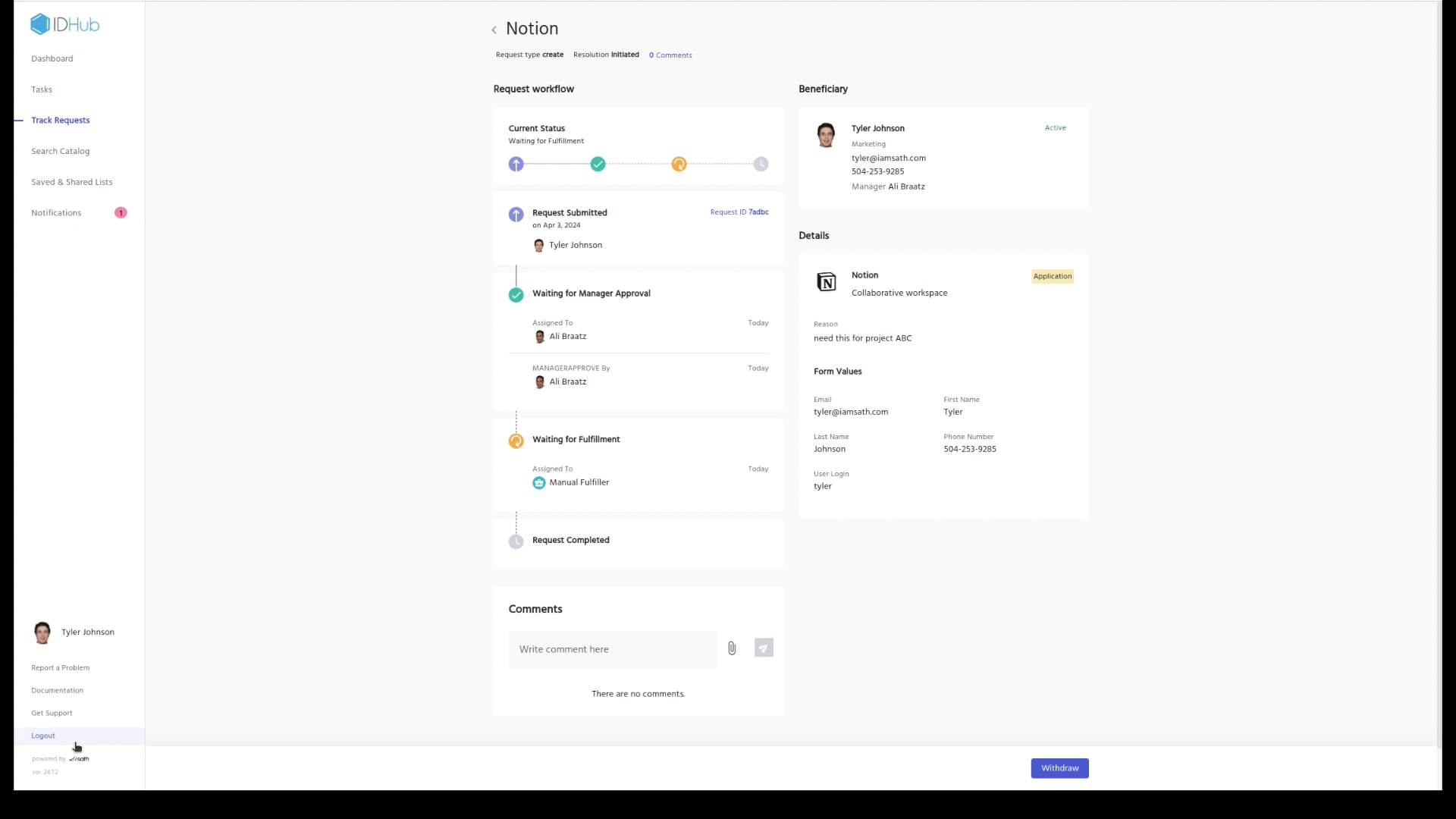
Task: Click the yellow Application tag
Action: pyautogui.click(x=1053, y=276)
